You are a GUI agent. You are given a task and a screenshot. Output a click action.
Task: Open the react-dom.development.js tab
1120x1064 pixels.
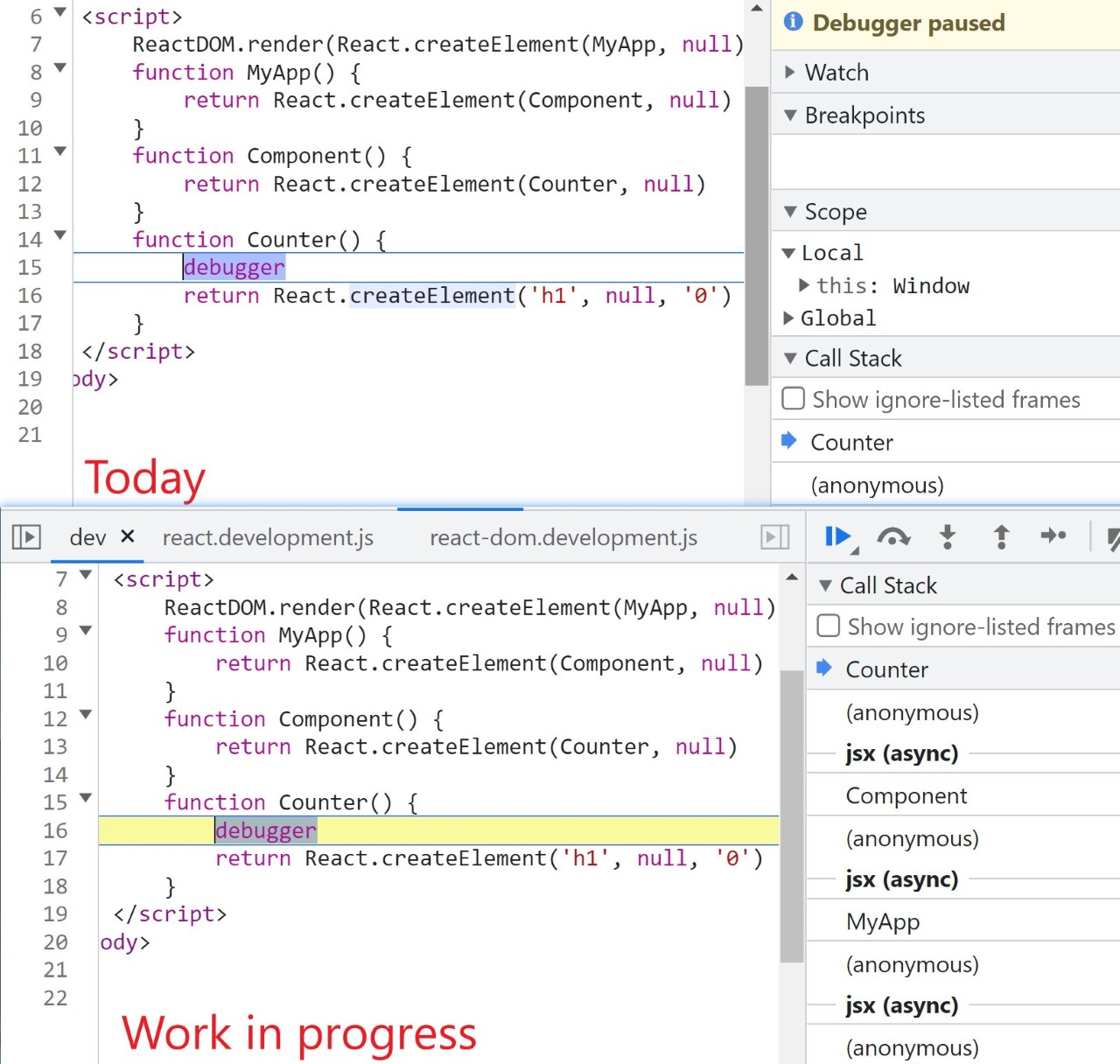(x=563, y=536)
